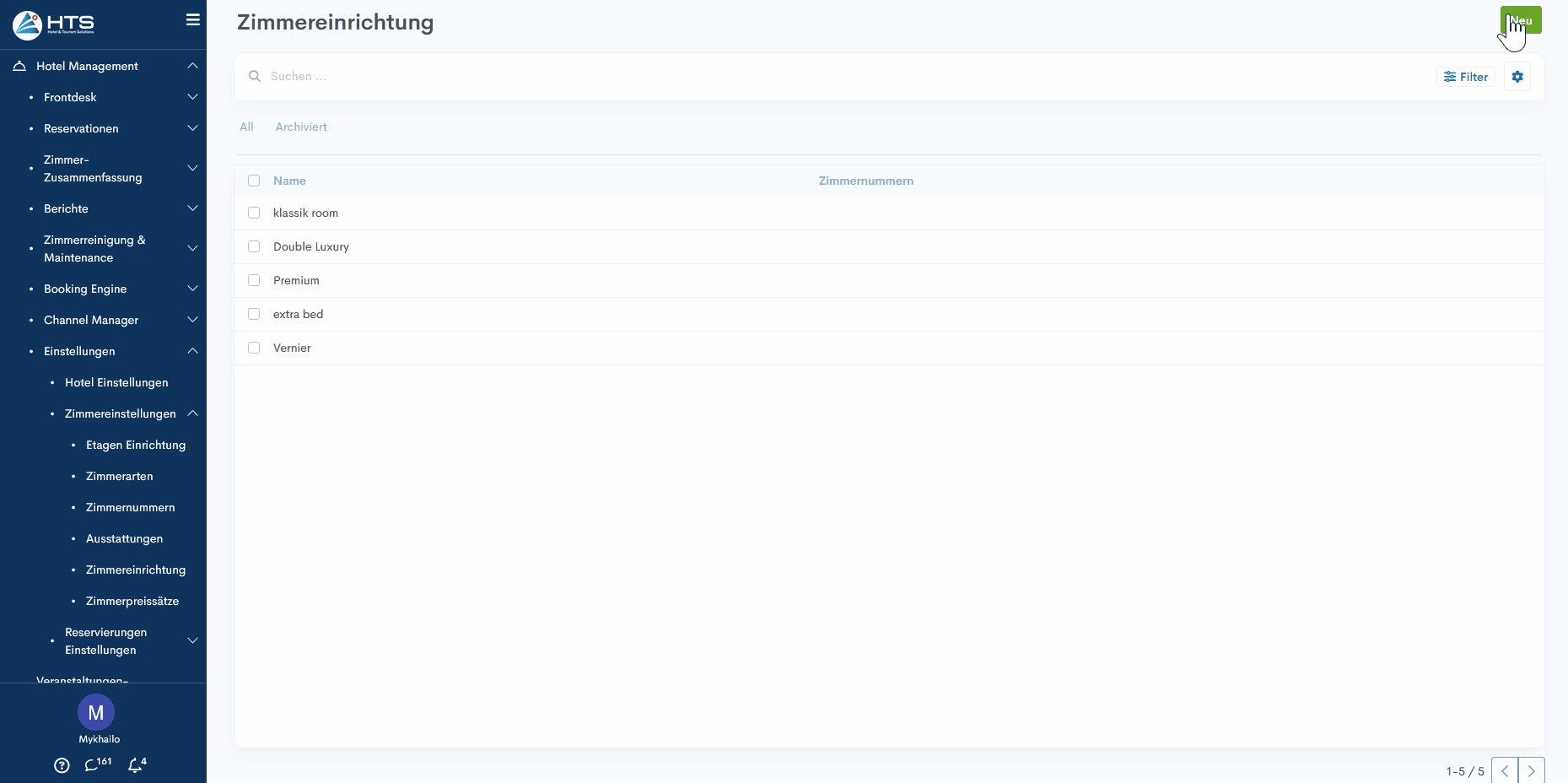This screenshot has height=783, width=1568.
Task: Toggle the select-all checkbox in header
Action: pyautogui.click(x=254, y=181)
